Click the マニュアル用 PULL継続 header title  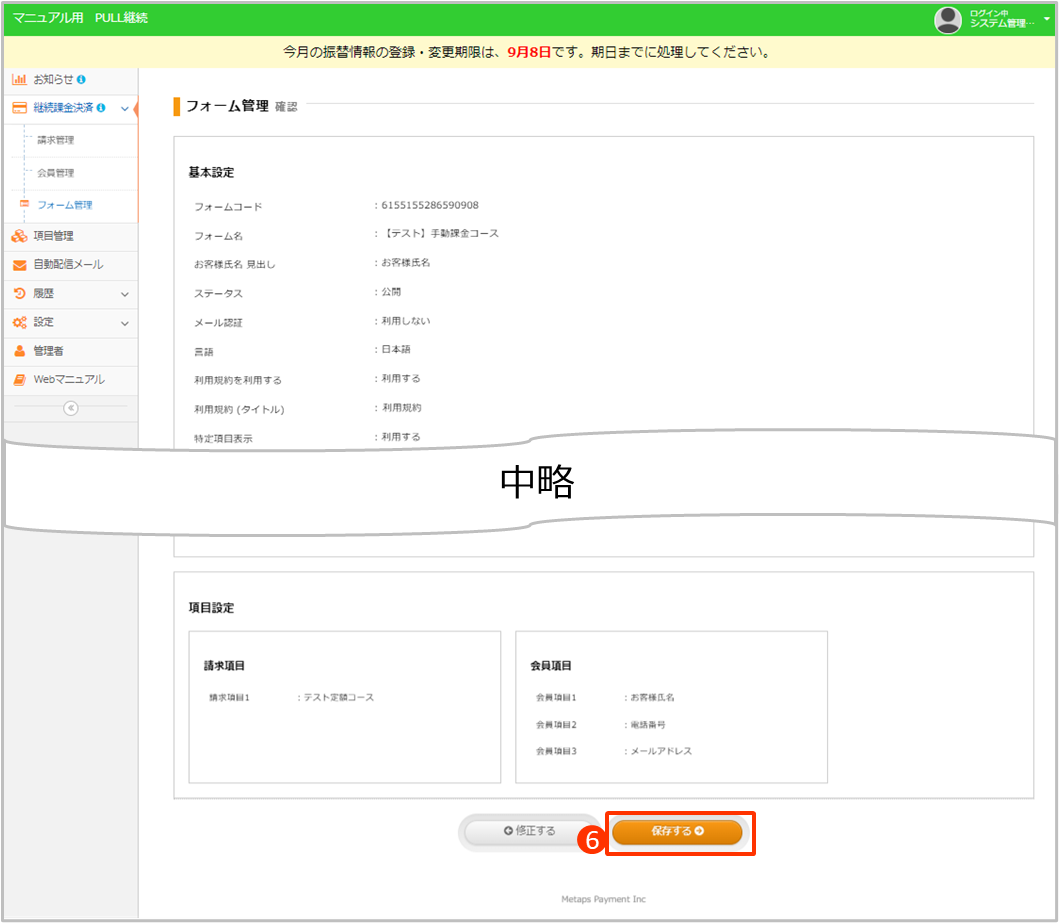80,18
